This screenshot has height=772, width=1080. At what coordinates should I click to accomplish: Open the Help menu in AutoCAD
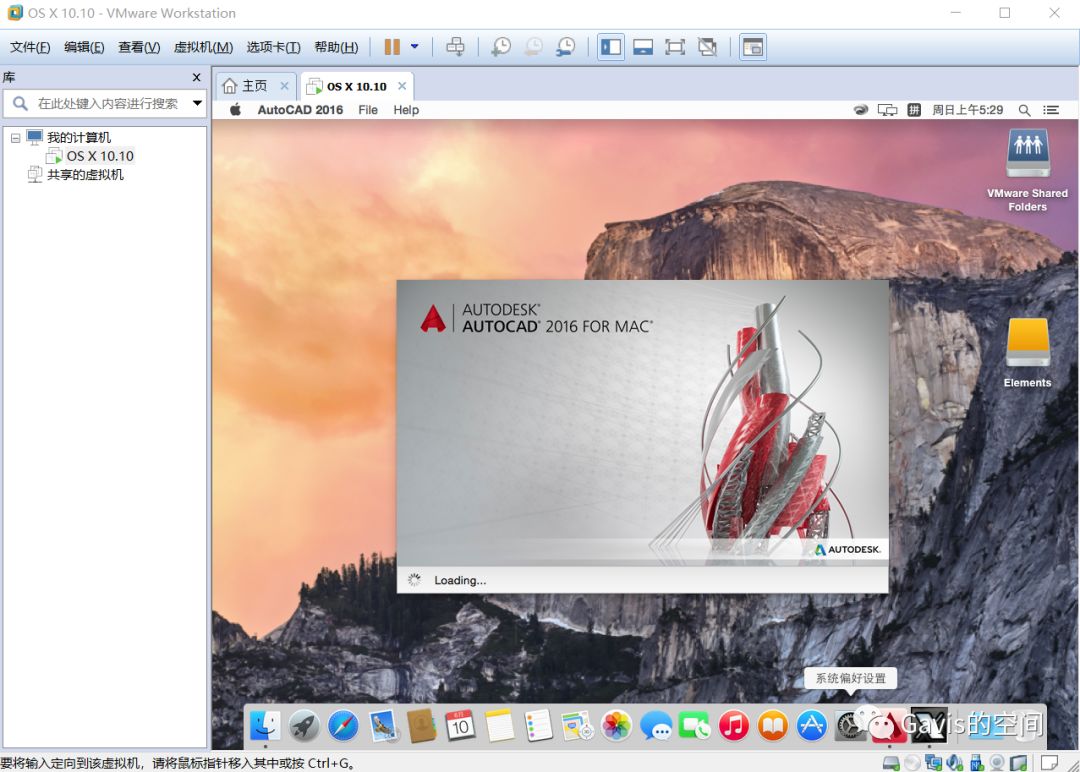point(406,109)
